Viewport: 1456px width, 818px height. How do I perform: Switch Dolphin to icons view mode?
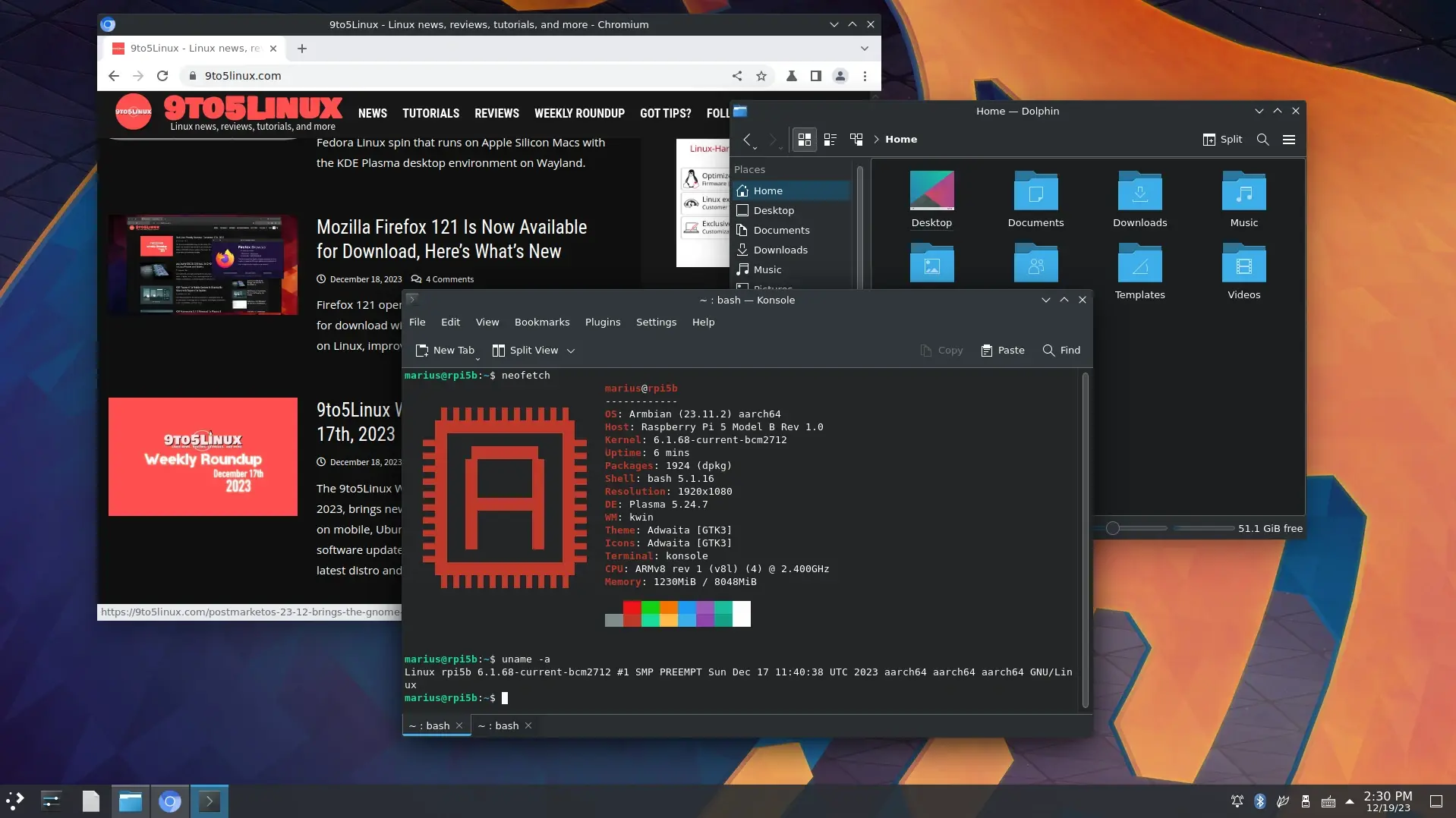(805, 140)
